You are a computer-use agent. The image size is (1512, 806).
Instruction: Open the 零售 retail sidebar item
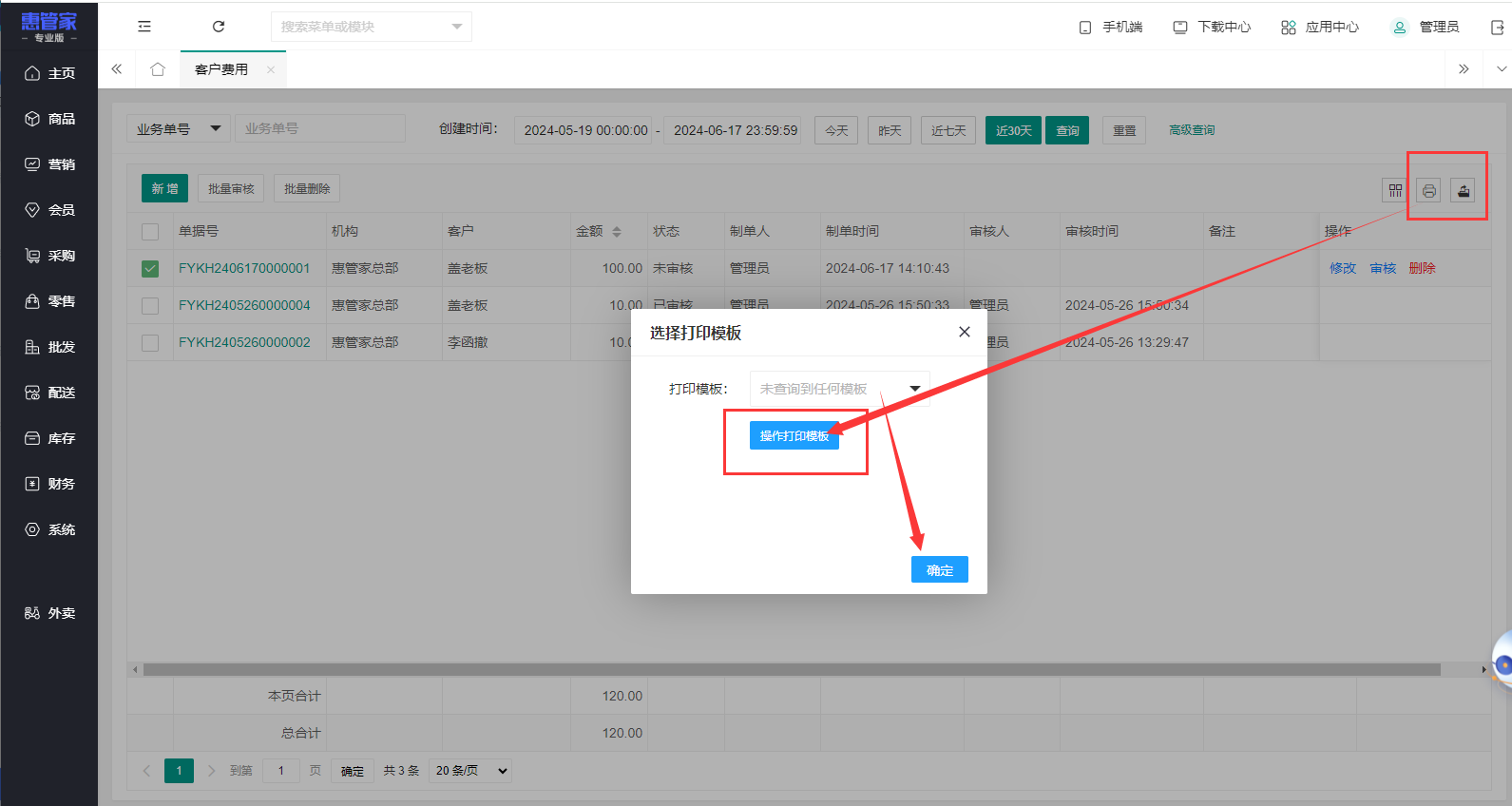[49, 301]
